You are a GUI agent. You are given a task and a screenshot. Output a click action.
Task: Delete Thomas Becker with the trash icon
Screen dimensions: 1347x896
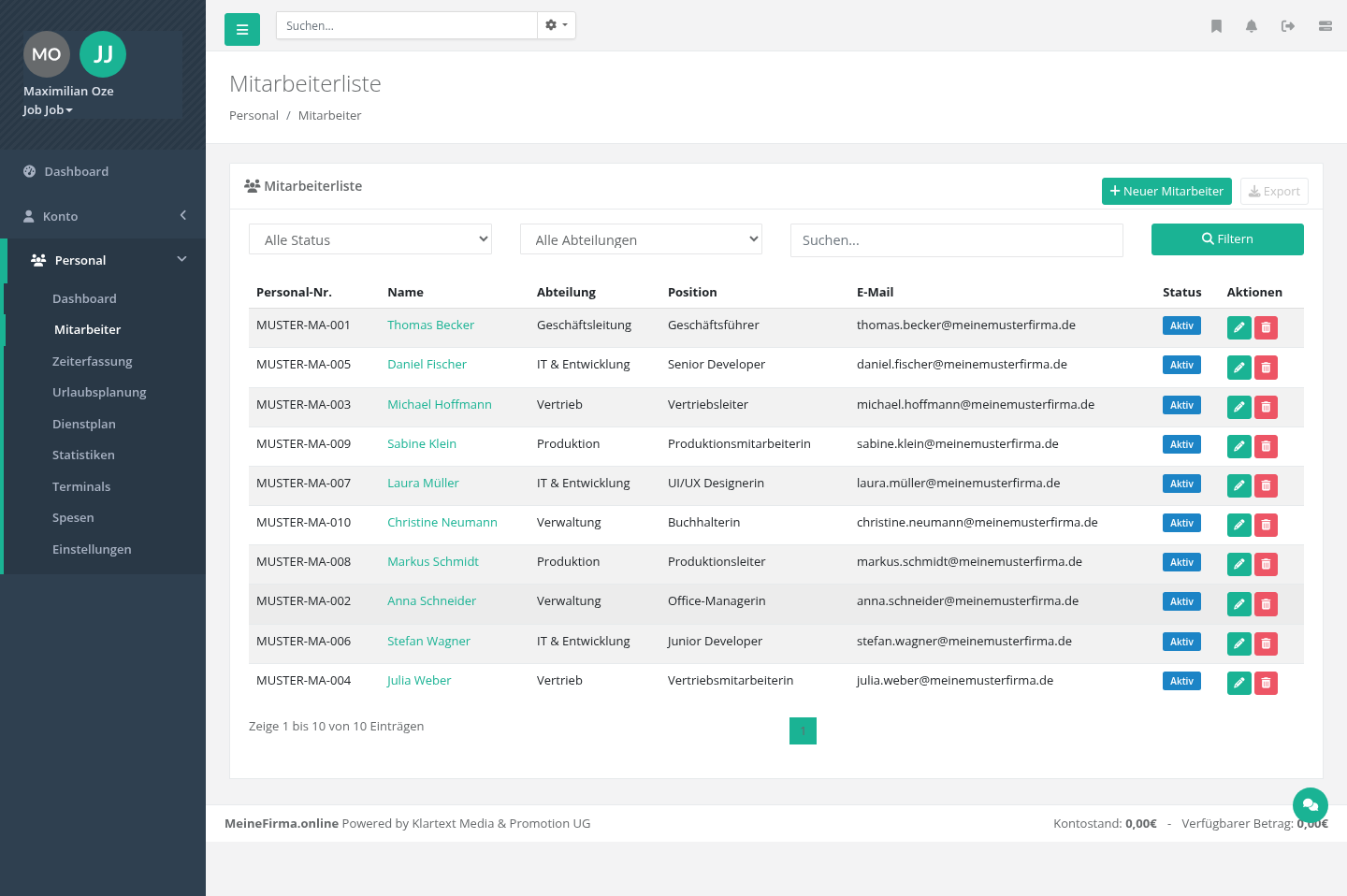tap(1266, 327)
